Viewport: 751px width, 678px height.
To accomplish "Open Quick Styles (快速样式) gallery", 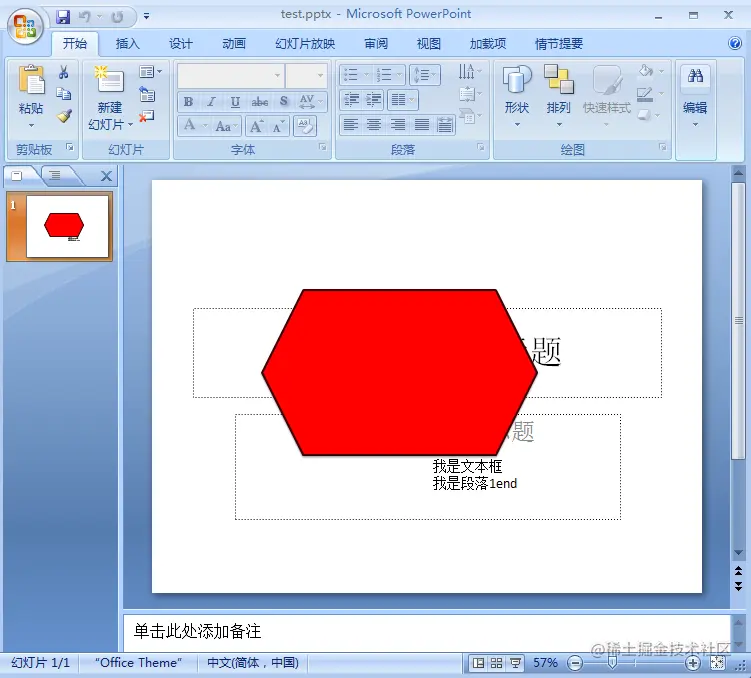I will [x=606, y=96].
